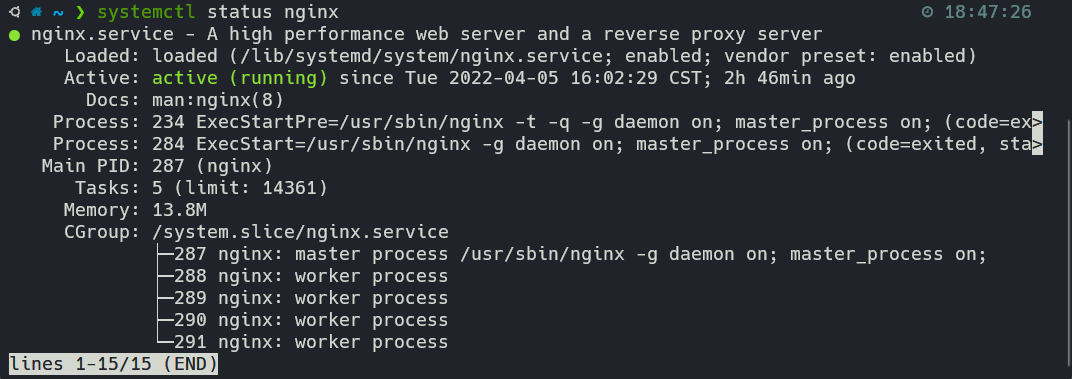Click the home icon in the prompt

[x=36, y=12]
